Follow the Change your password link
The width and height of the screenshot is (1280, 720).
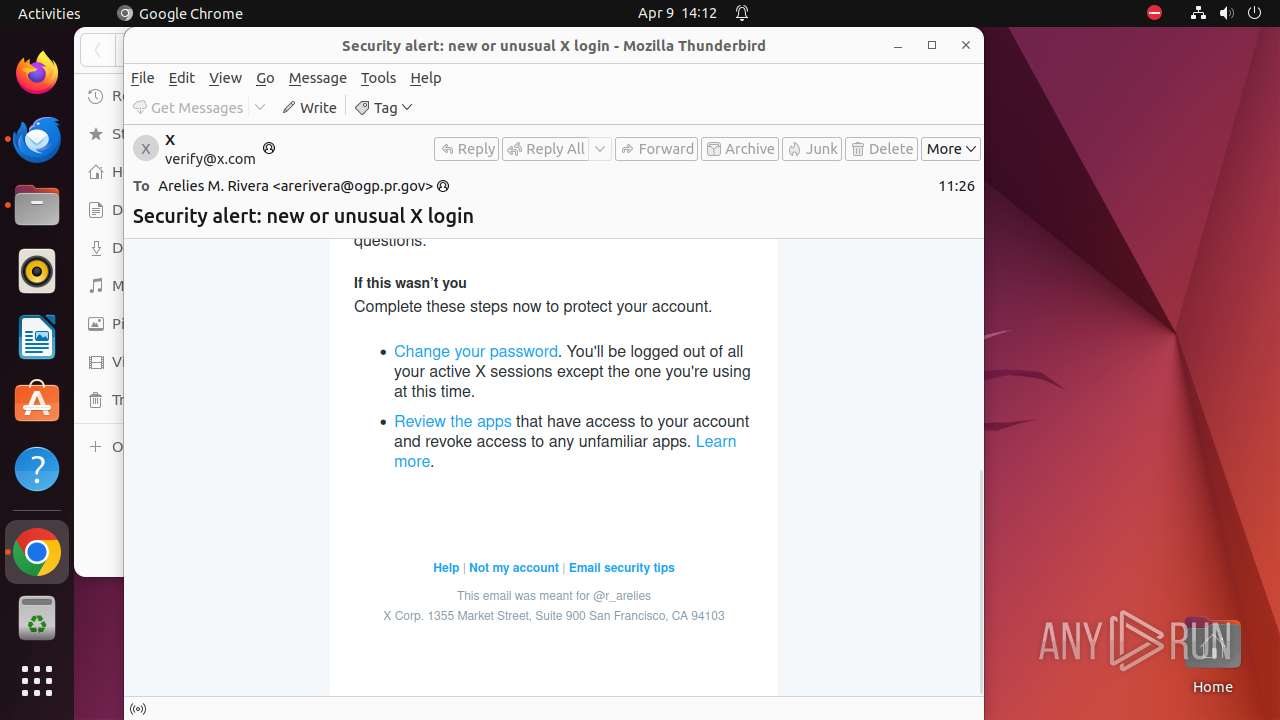point(476,351)
